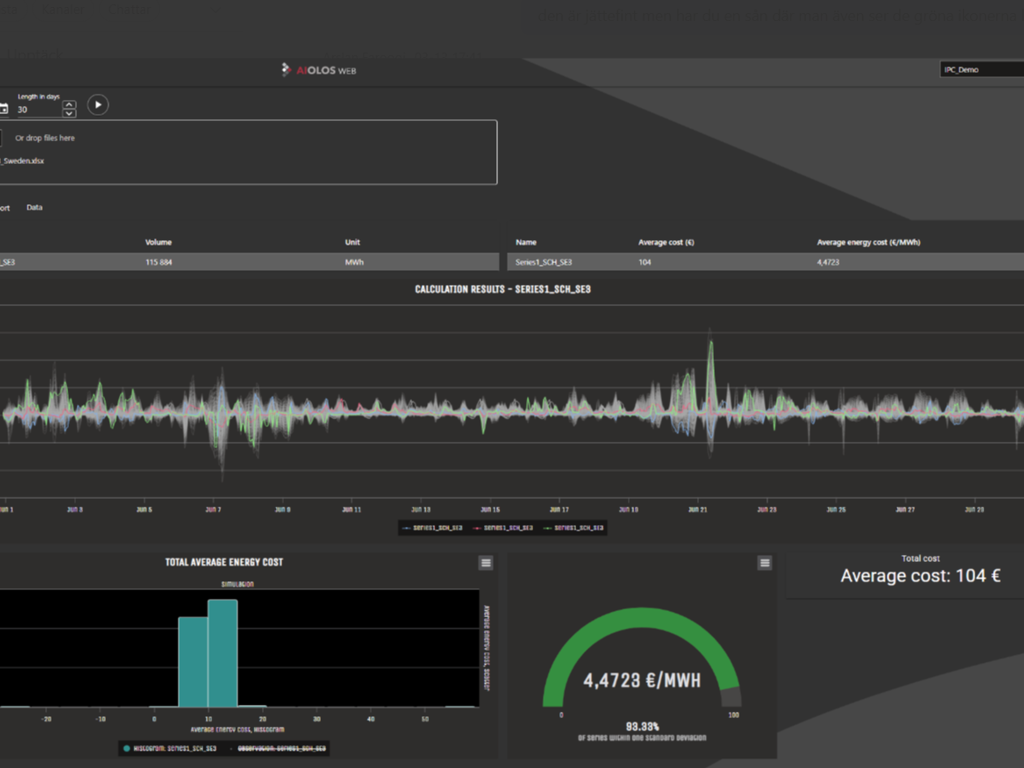Toggle the red Series1_SCH_SE3 legend entry
Viewport: 1024px width, 768px height.
(506, 527)
